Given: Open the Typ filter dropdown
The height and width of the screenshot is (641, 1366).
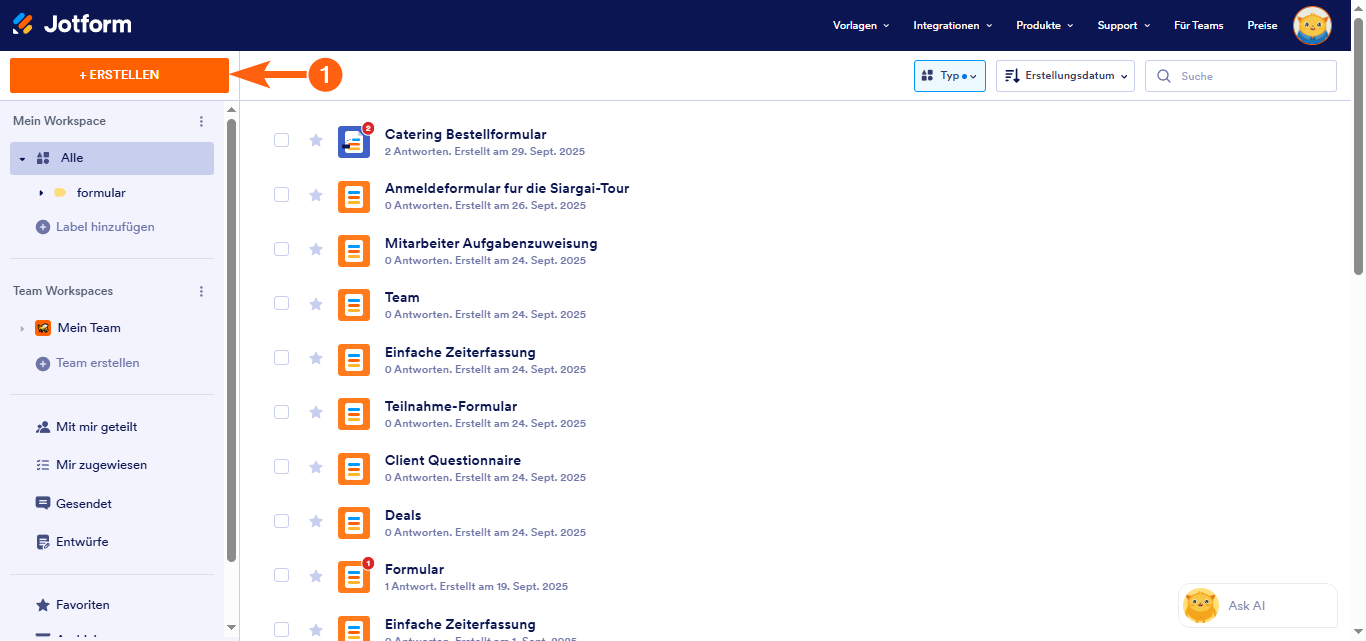Looking at the screenshot, I should (x=949, y=76).
